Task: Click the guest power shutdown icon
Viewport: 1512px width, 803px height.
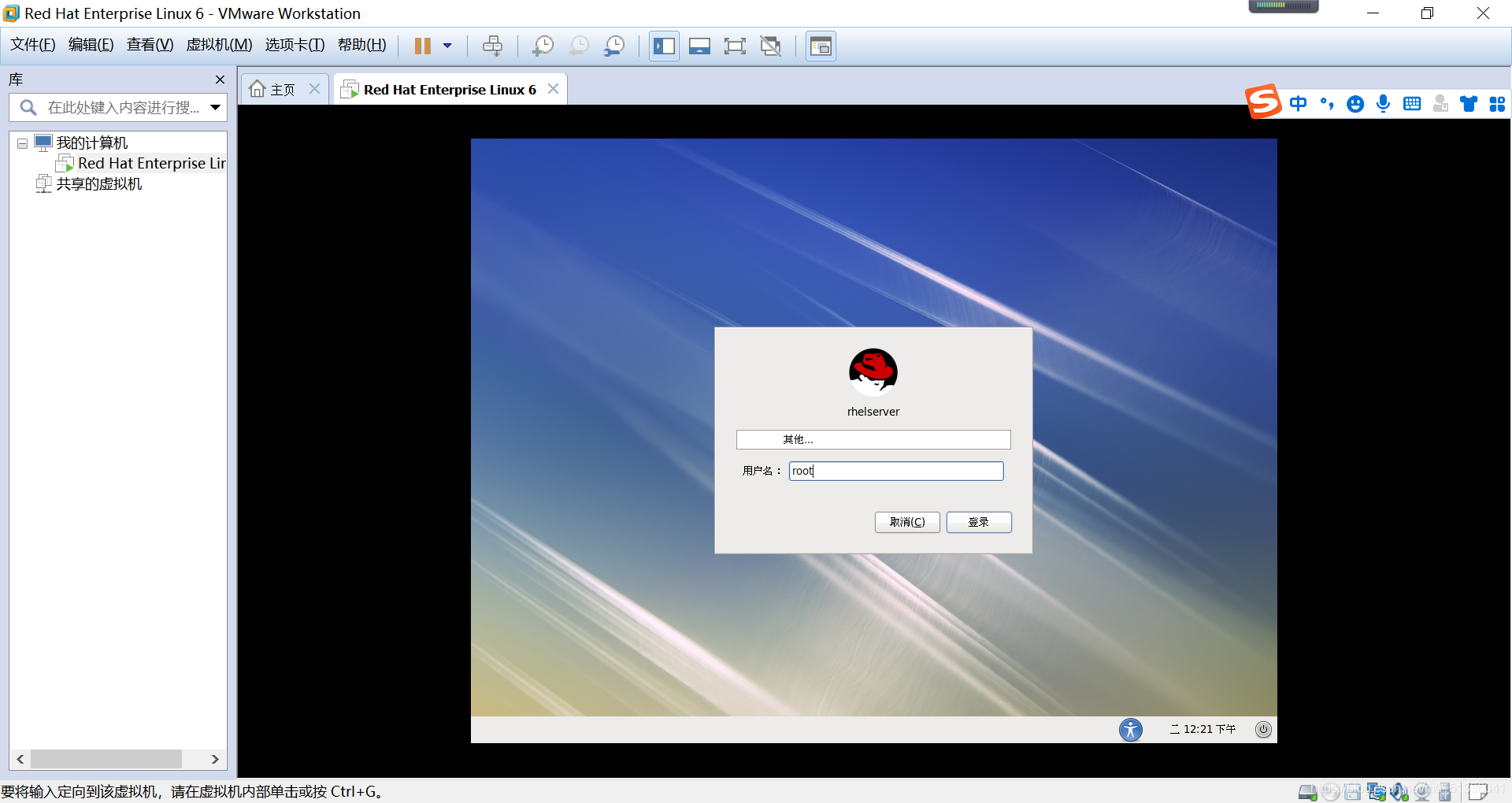Action: pyautogui.click(x=1263, y=730)
